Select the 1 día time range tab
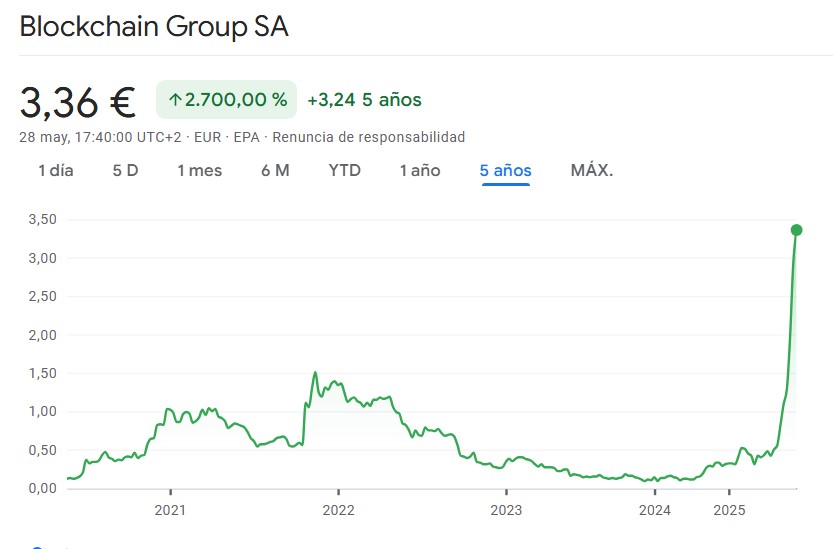The image size is (833, 549). [56, 170]
